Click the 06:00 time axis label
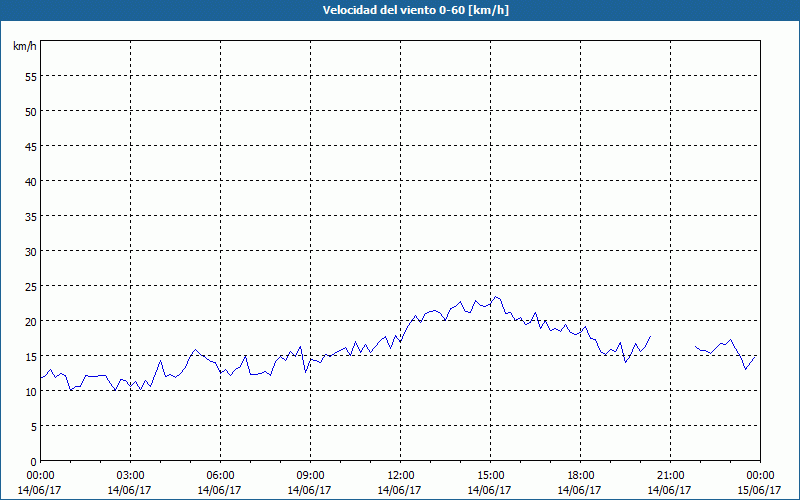 [x=220, y=476]
